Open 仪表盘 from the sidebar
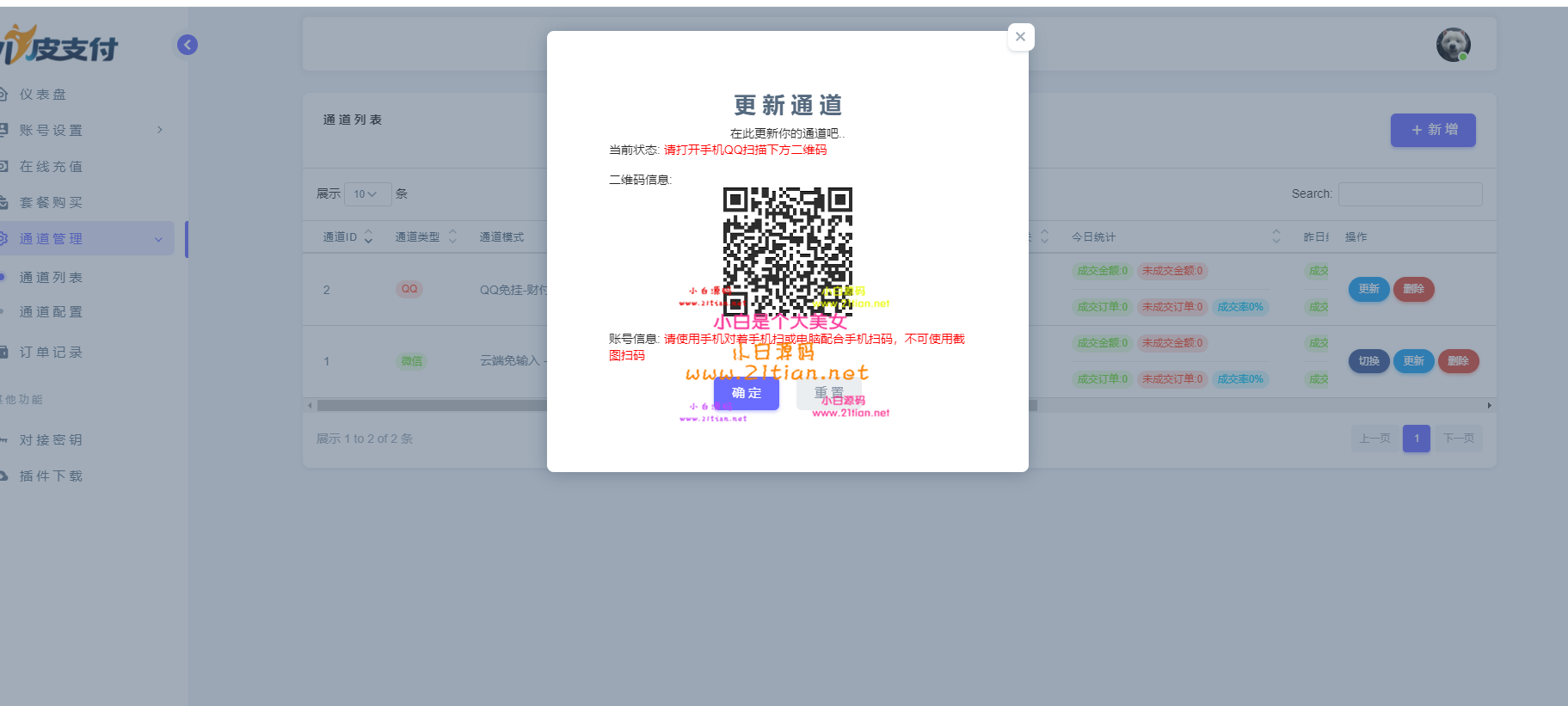 point(43,95)
